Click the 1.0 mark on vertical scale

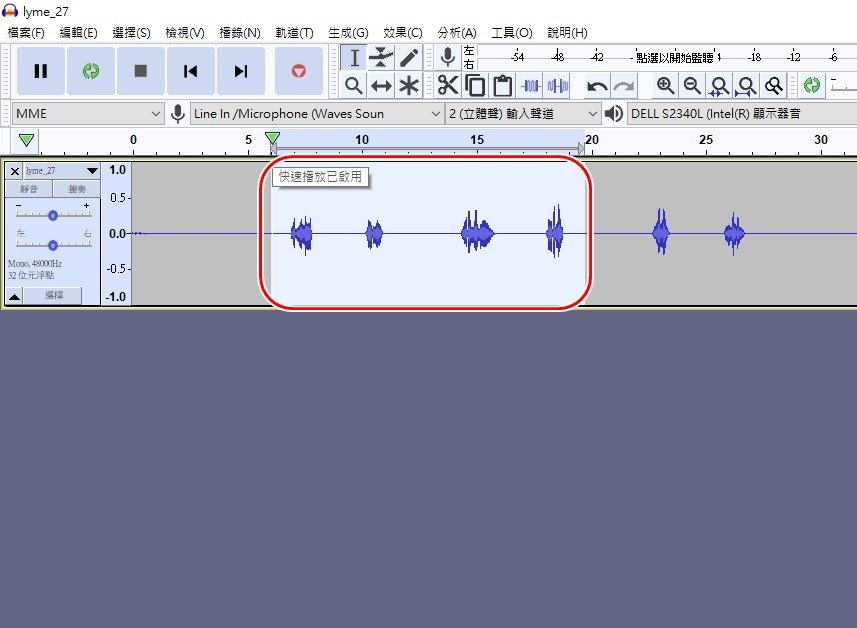coord(118,170)
